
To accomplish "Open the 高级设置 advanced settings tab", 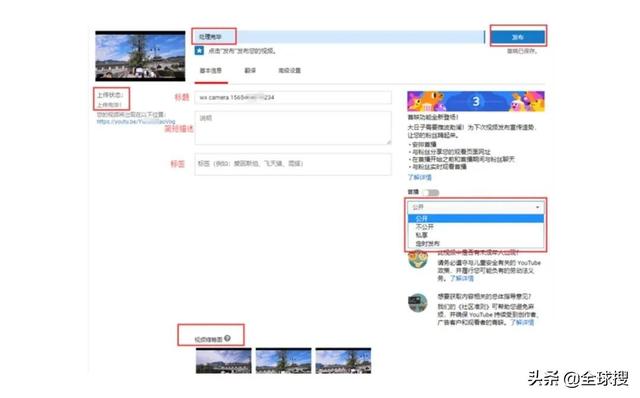I will [x=289, y=70].
